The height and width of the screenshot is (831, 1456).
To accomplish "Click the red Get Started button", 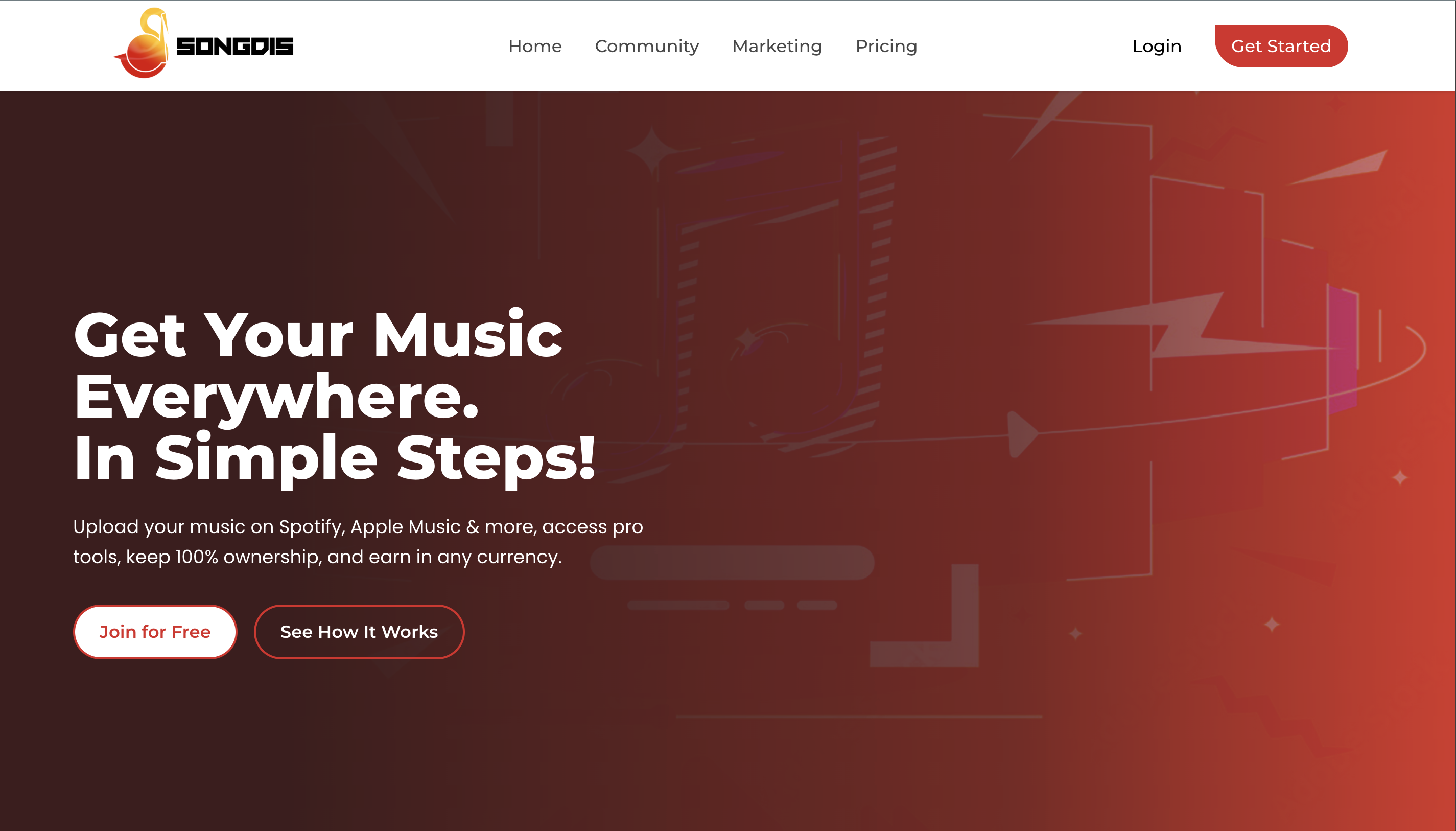I will tap(1281, 46).
